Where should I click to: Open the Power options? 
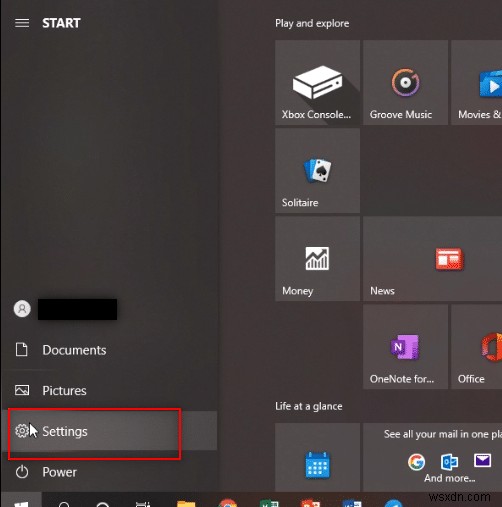[x=109, y=472]
